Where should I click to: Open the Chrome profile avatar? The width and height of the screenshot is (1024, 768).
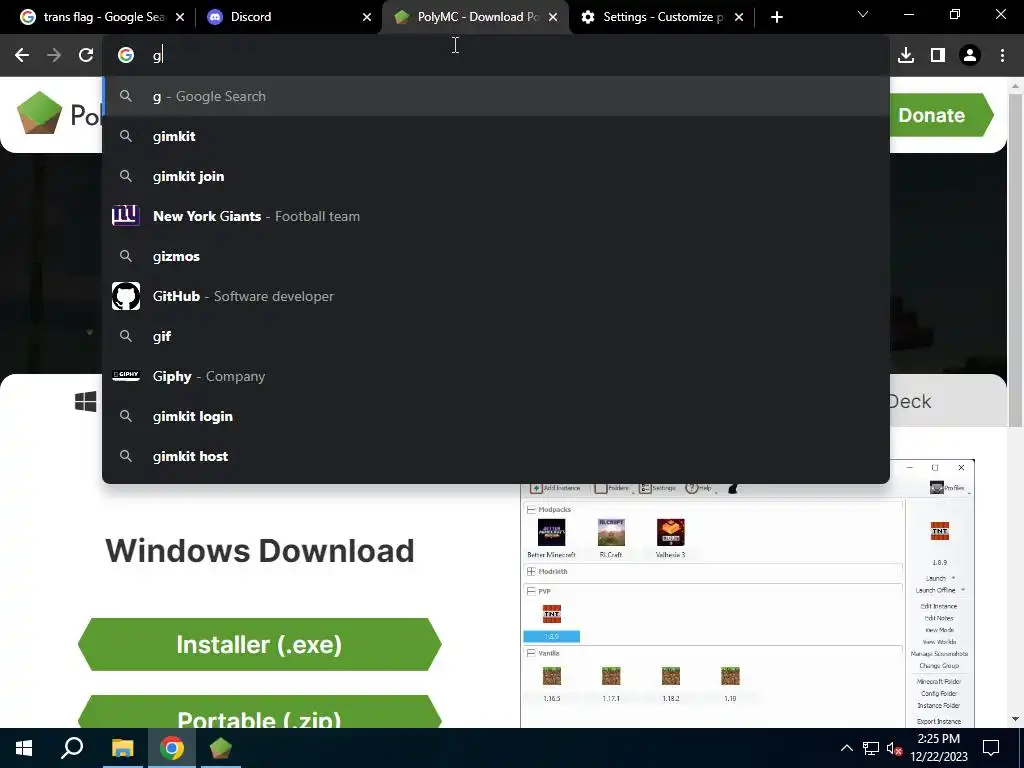[970, 56]
